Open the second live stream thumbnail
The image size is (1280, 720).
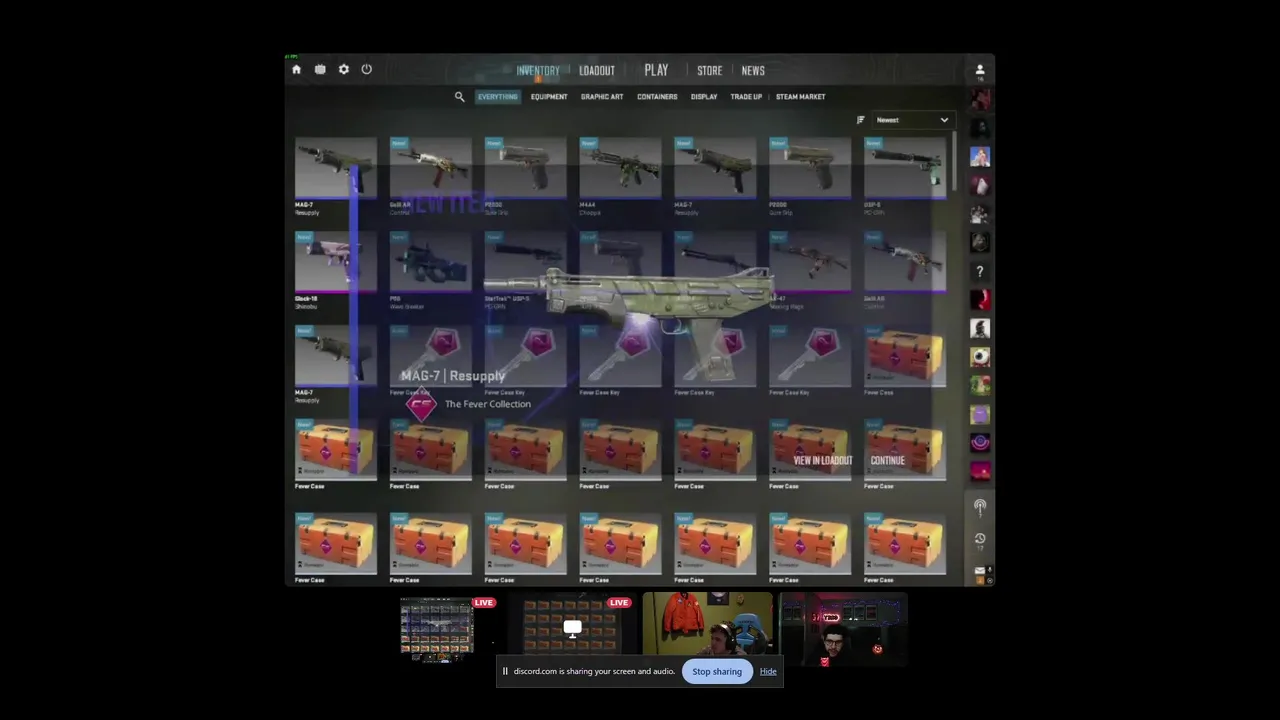(572, 628)
